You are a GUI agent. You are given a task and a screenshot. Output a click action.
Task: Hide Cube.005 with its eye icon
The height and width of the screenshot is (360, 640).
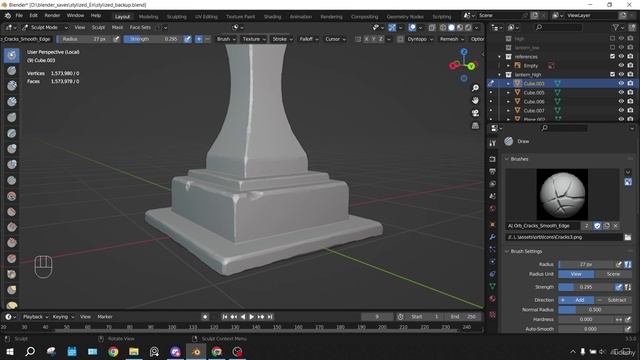pyautogui.click(x=621, y=92)
